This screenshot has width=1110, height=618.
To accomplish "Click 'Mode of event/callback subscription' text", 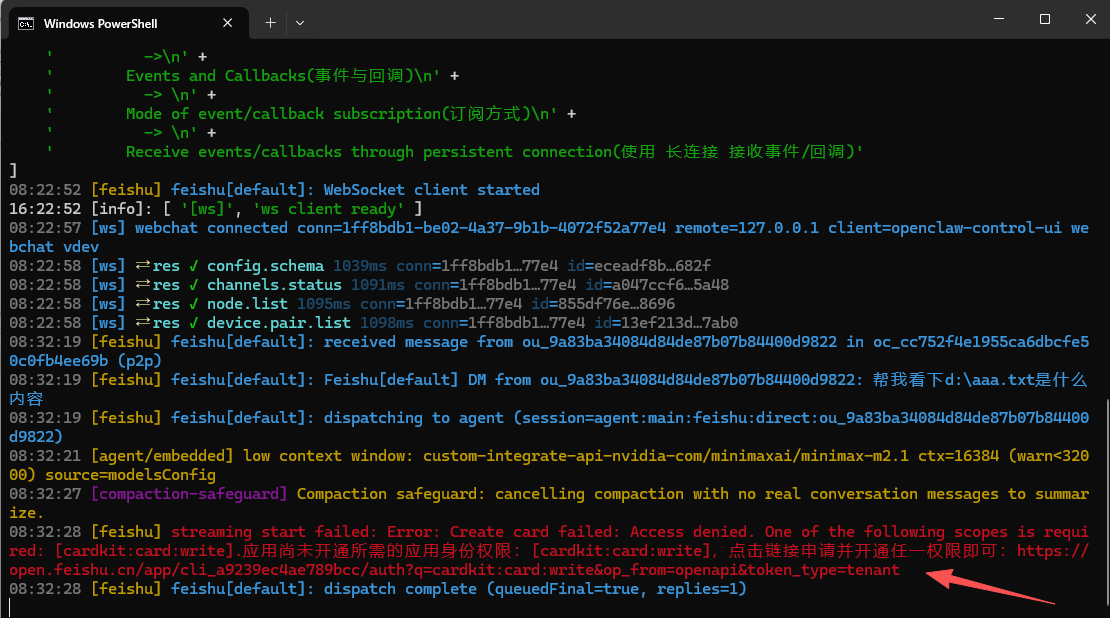I will pyautogui.click(x=282, y=114).
